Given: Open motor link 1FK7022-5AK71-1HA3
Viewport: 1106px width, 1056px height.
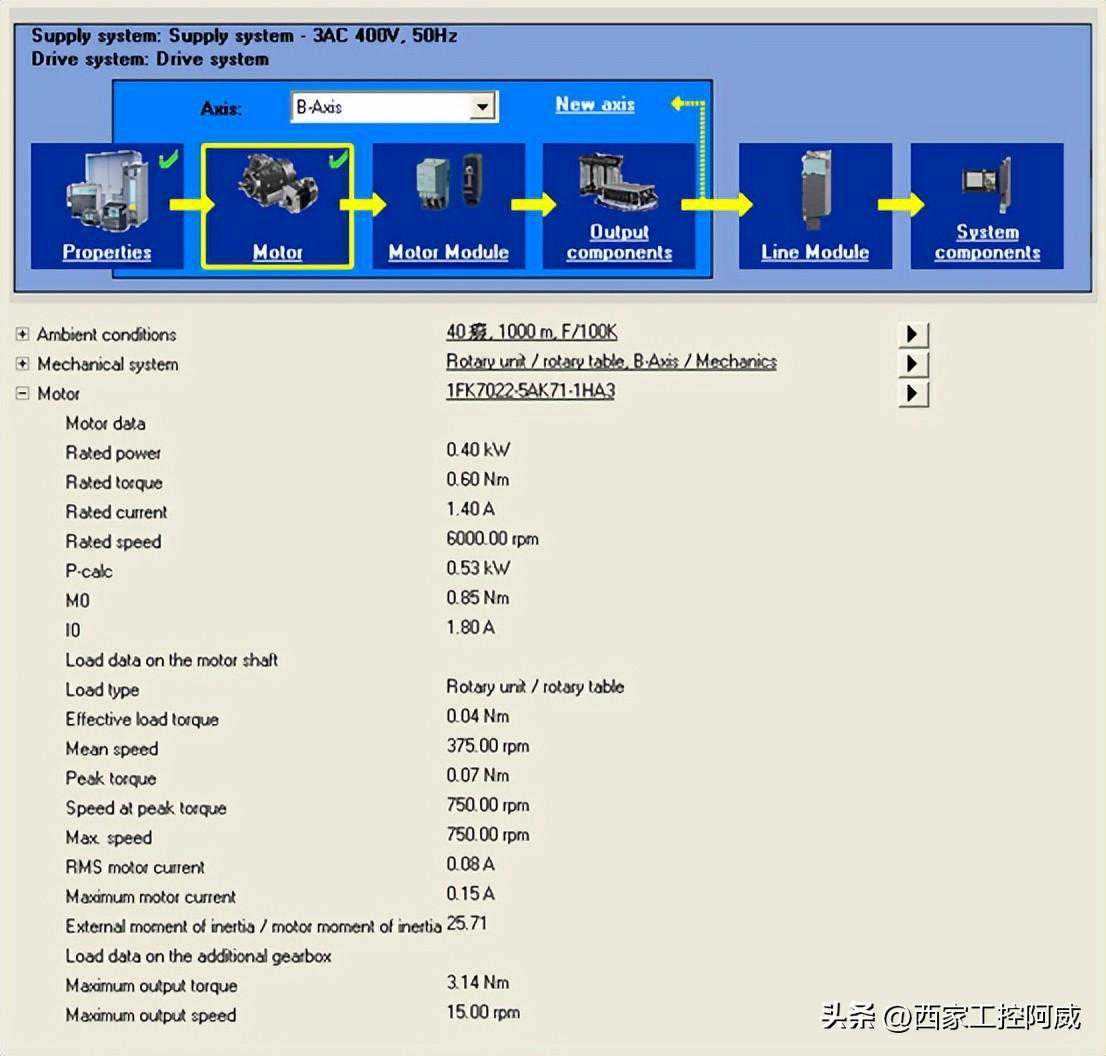Looking at the screenshot, I should [530, 391].
